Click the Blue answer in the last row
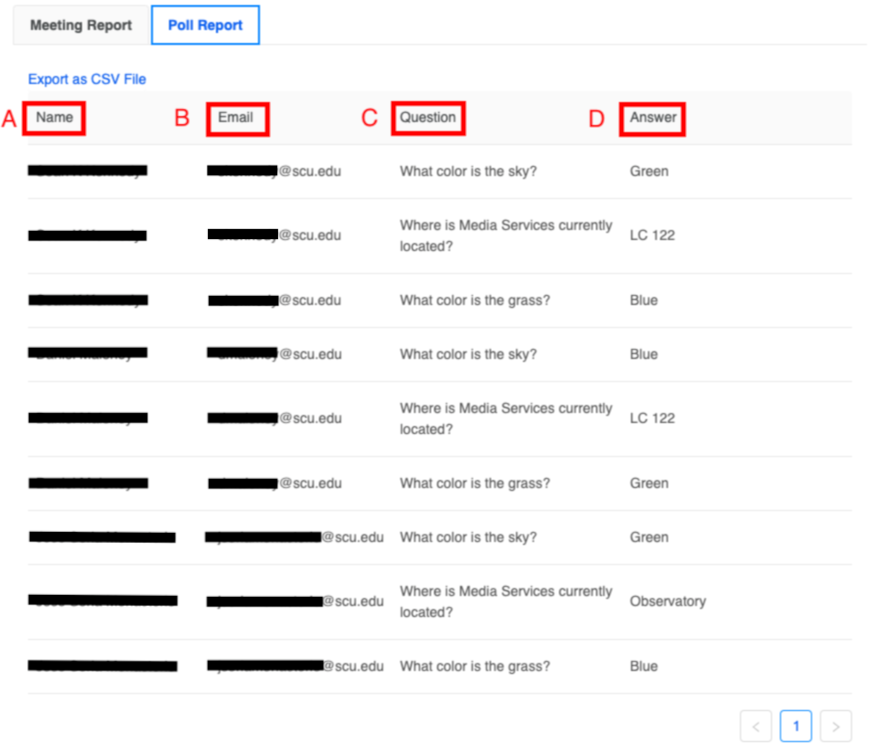Screen dimensions: 884x746 click(644, 666)
